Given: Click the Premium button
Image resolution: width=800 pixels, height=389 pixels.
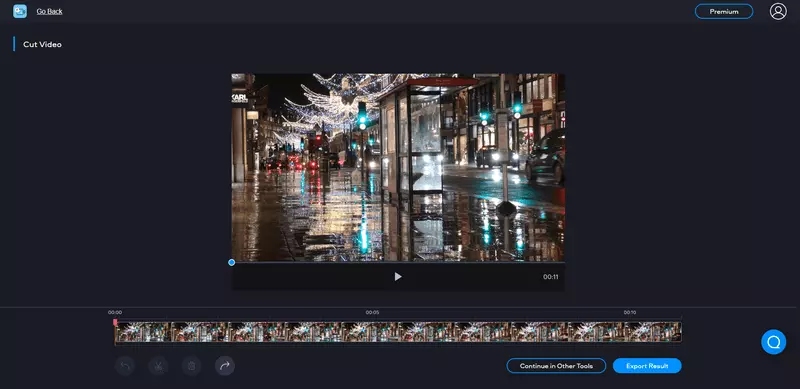Looking at the screenshot, I should pos(724,11).
